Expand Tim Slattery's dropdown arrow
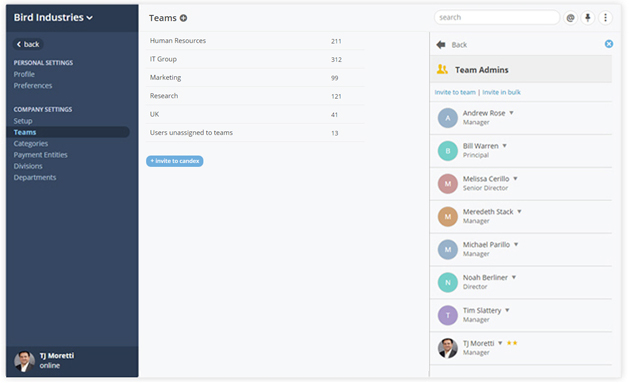This screenshot has height=383, width=629. point(507,310)
